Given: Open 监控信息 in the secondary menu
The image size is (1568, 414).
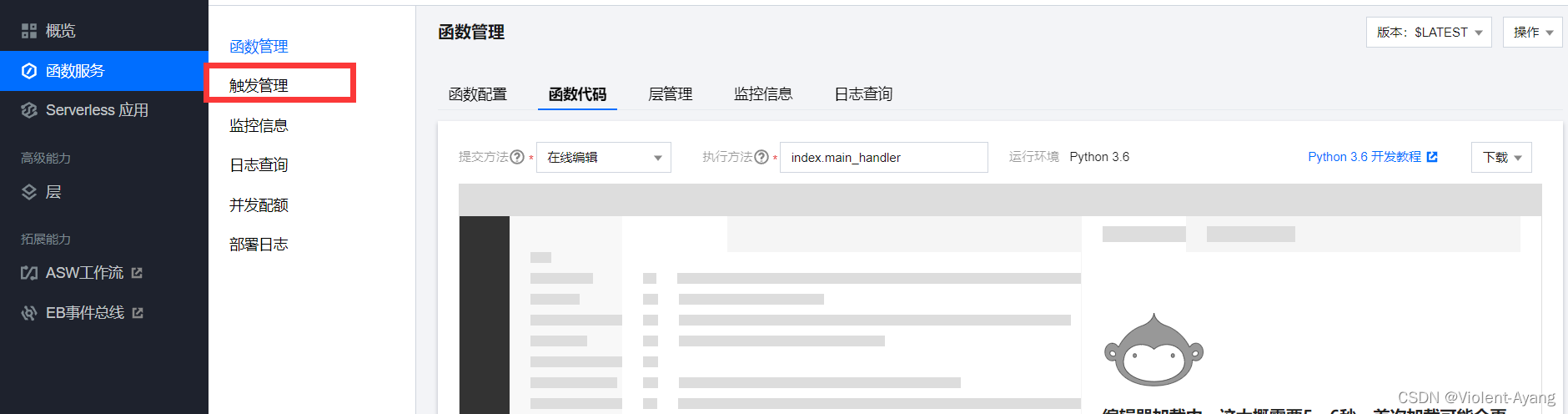Looking at the screenshot, I should coord(259,125).
